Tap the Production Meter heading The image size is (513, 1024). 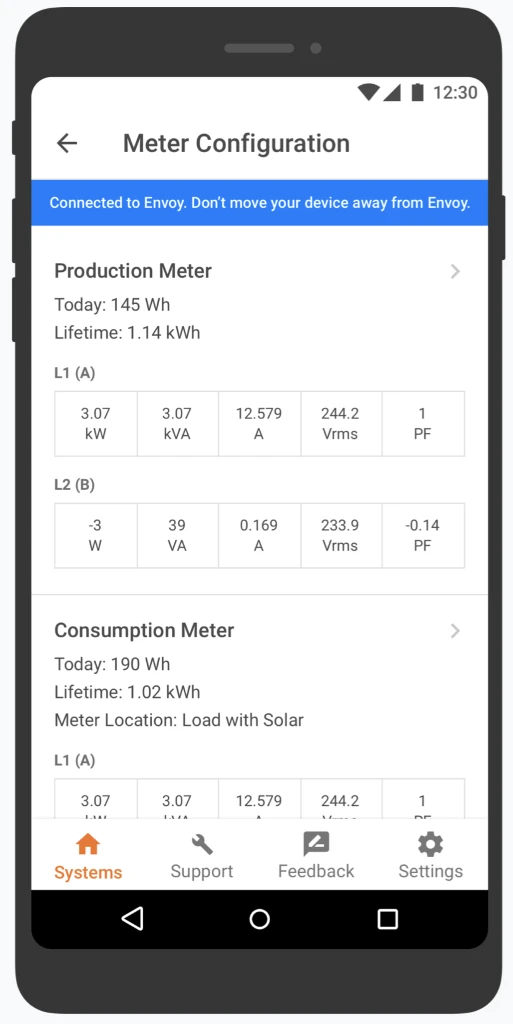[x=133, y=271]
